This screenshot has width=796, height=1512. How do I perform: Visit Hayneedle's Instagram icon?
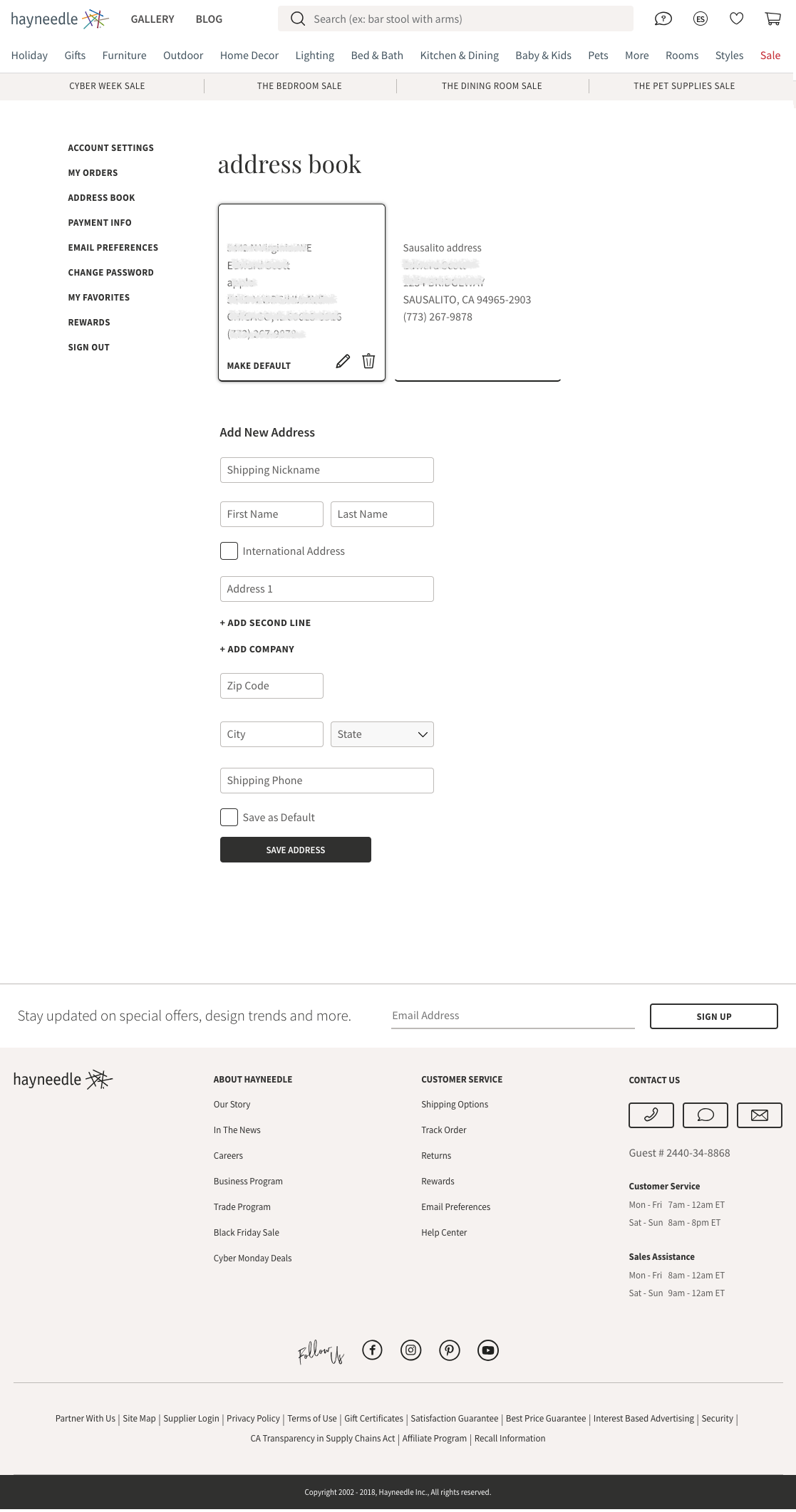[x=410, y=1350]
